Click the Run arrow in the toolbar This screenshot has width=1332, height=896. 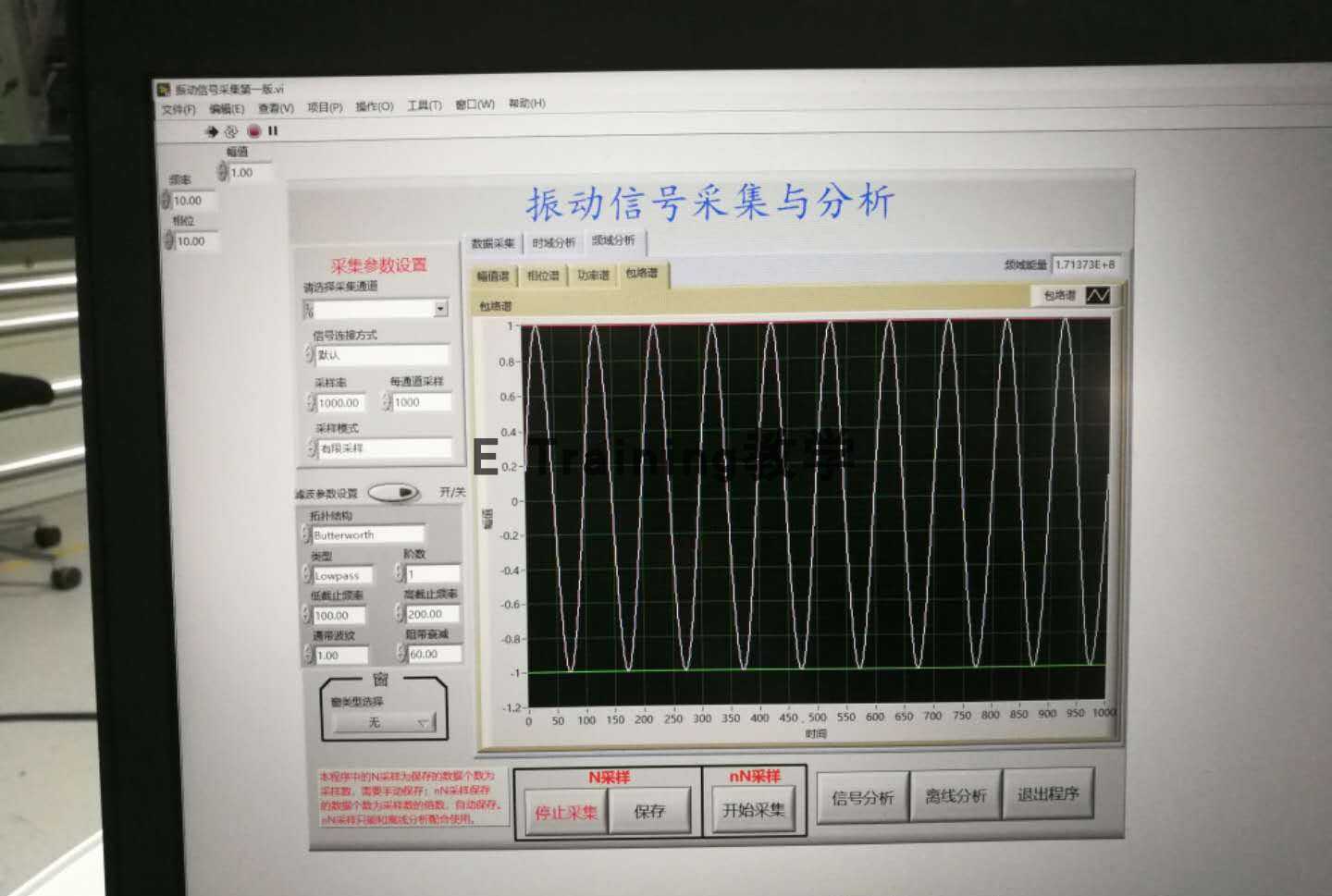click(x=212, y=131)
